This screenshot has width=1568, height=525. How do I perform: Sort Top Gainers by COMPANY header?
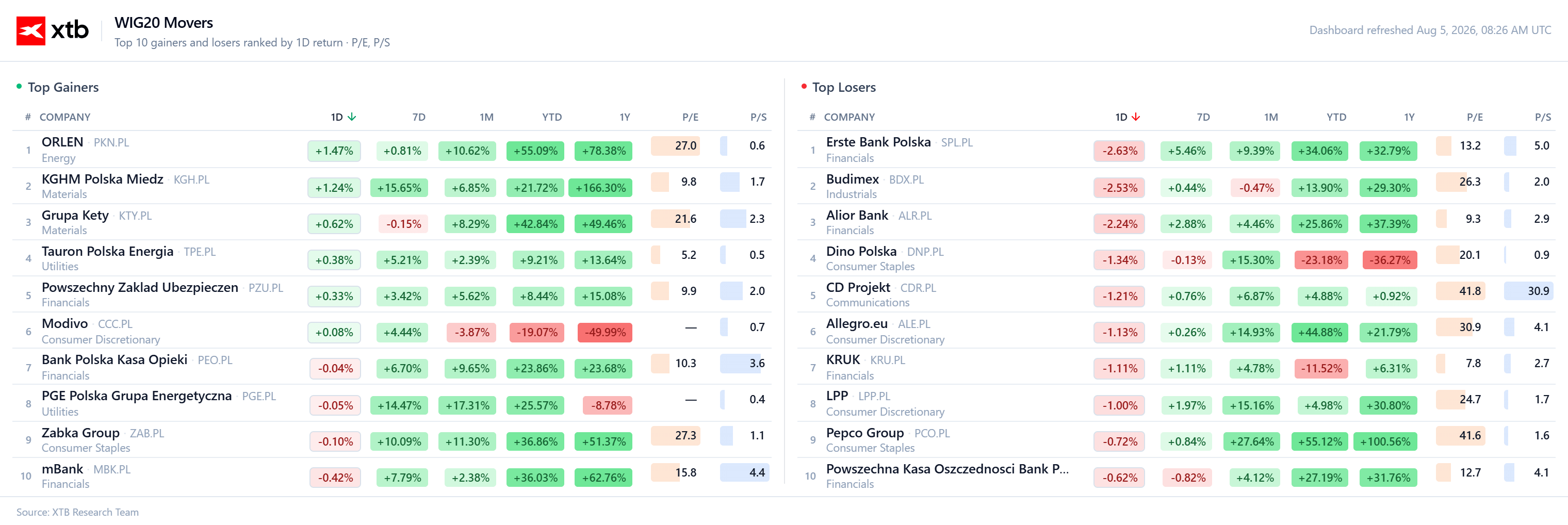coord(64,117)
